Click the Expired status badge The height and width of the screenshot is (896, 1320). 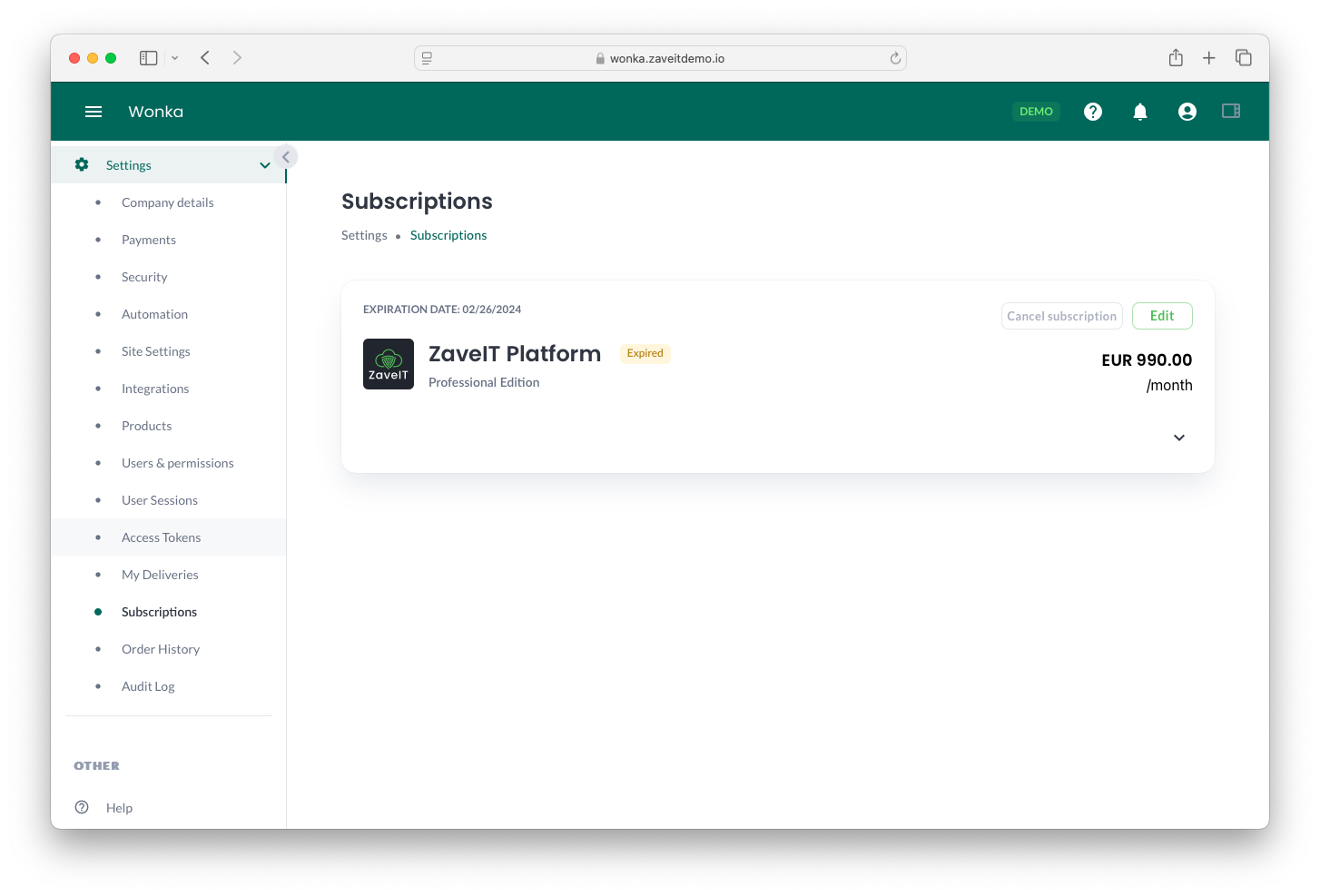pyautogui.click(x=645, y=353)
